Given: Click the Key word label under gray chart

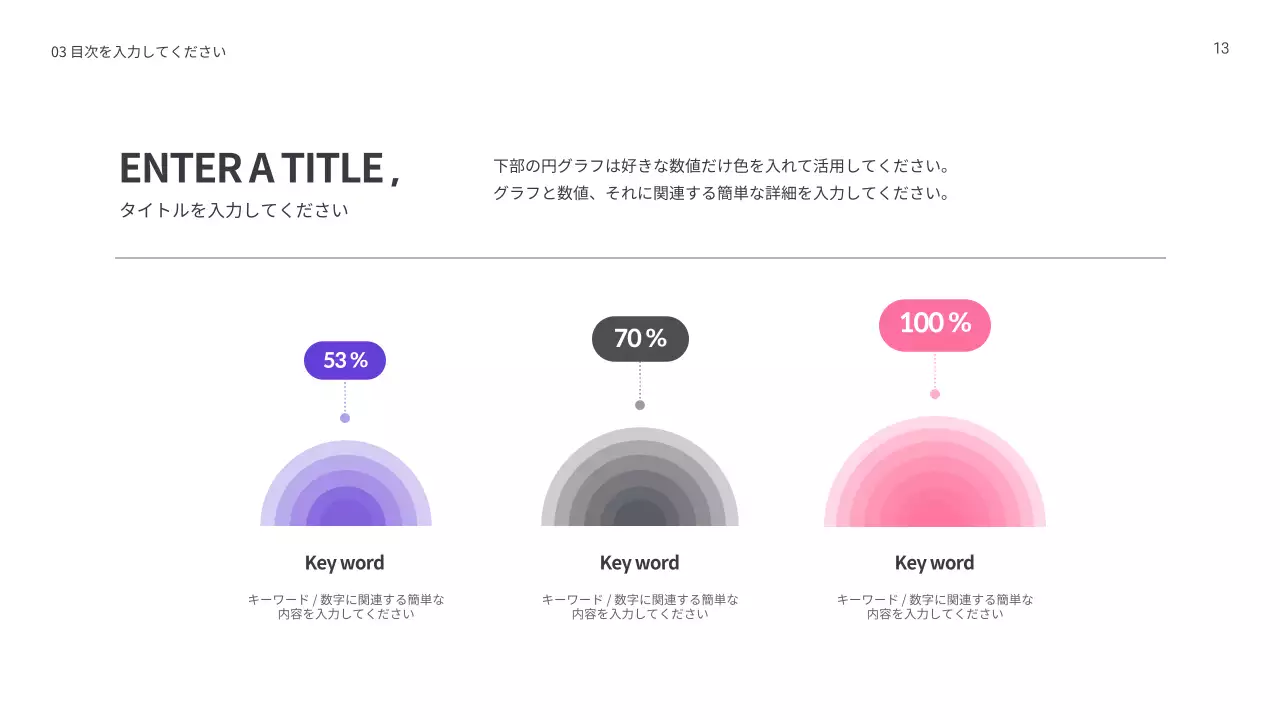Looking at the screenshot, I should pos(639,563).
